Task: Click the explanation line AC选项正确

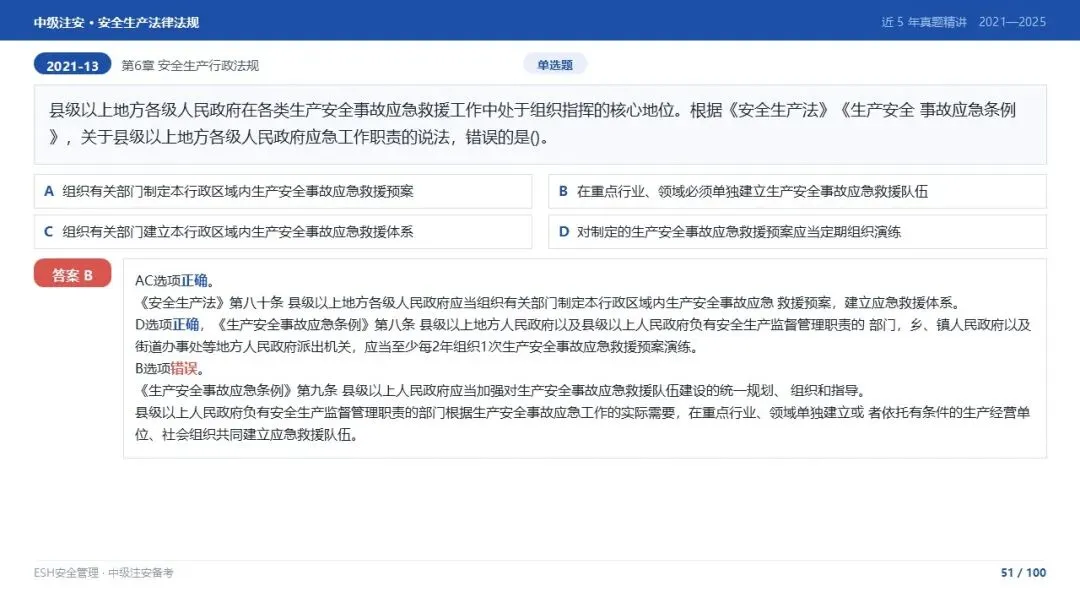Action: tap(176, 280)
